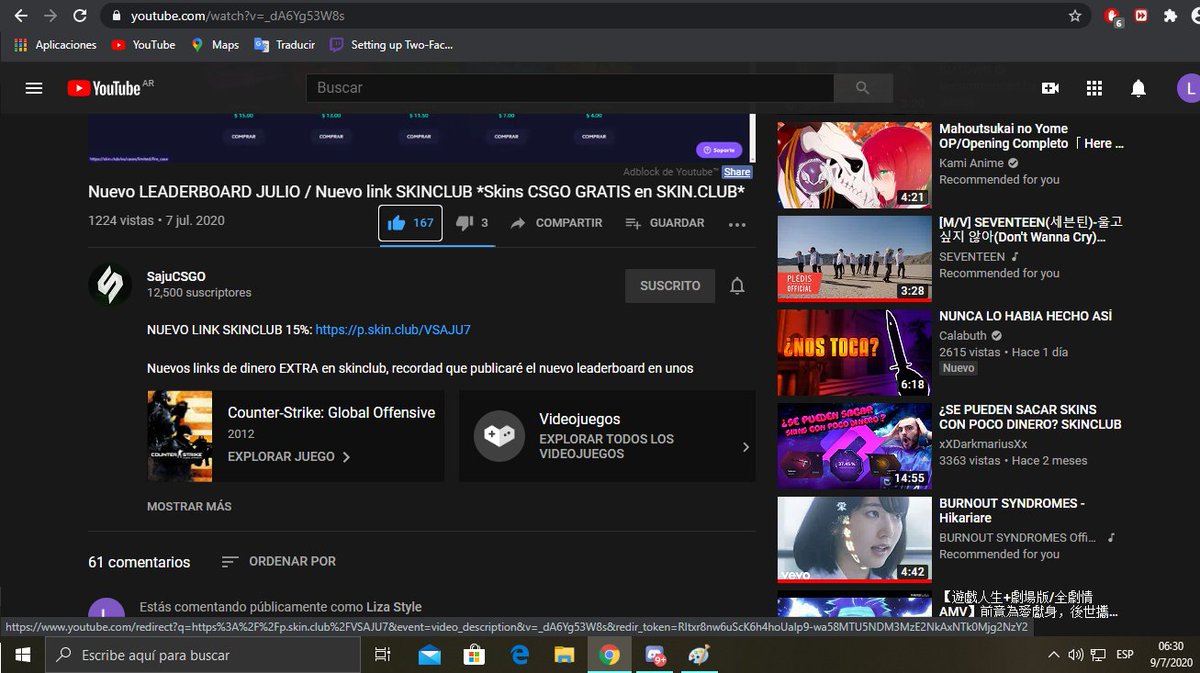Open the Windows Start menu
Image resolution: width=1200 pixels, height=673 pixels.
tap(23, 655)
